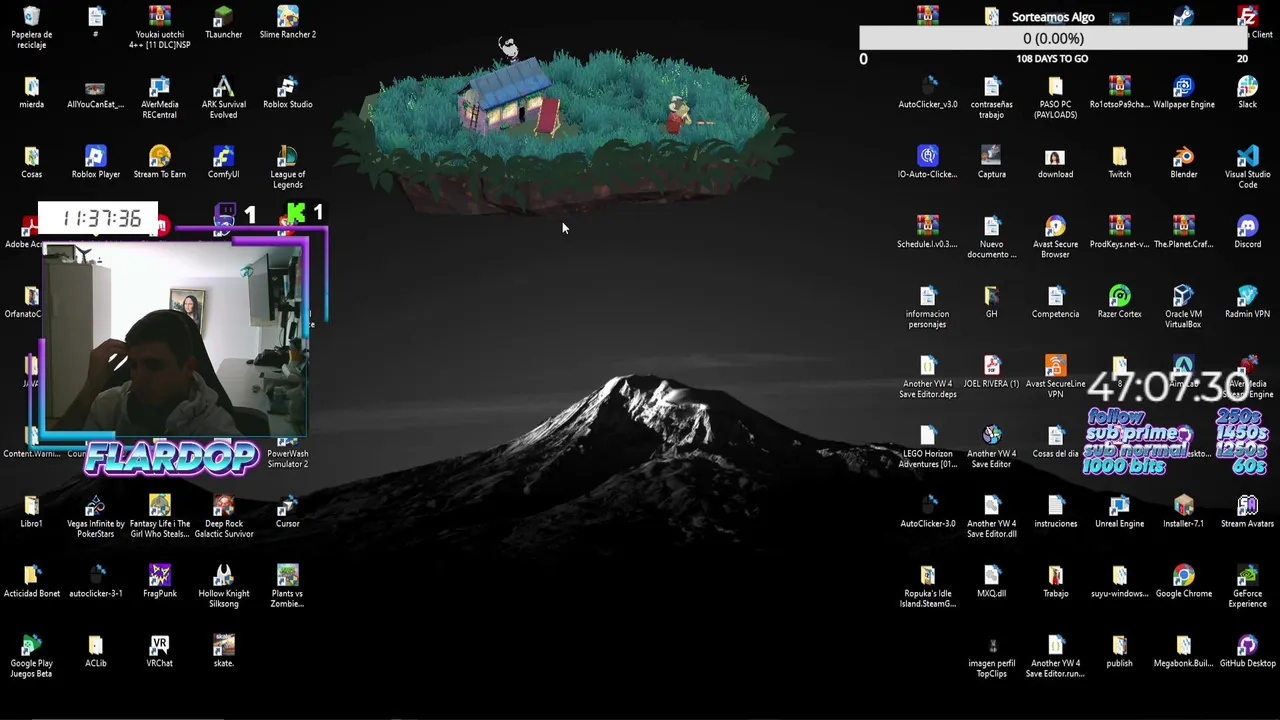This screenshot has height=720, width=1280.
Task: Select Another YW 4 Save Editor.deps file
Action: pos(927,367)
